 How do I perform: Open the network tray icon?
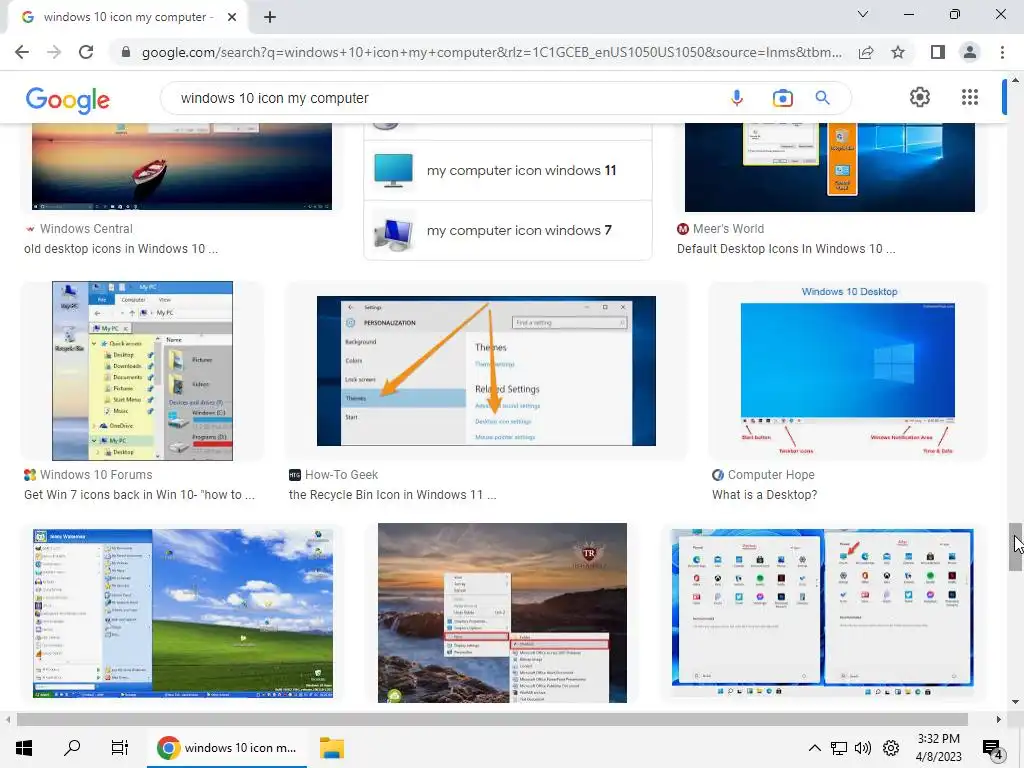(x=839, y=748)
